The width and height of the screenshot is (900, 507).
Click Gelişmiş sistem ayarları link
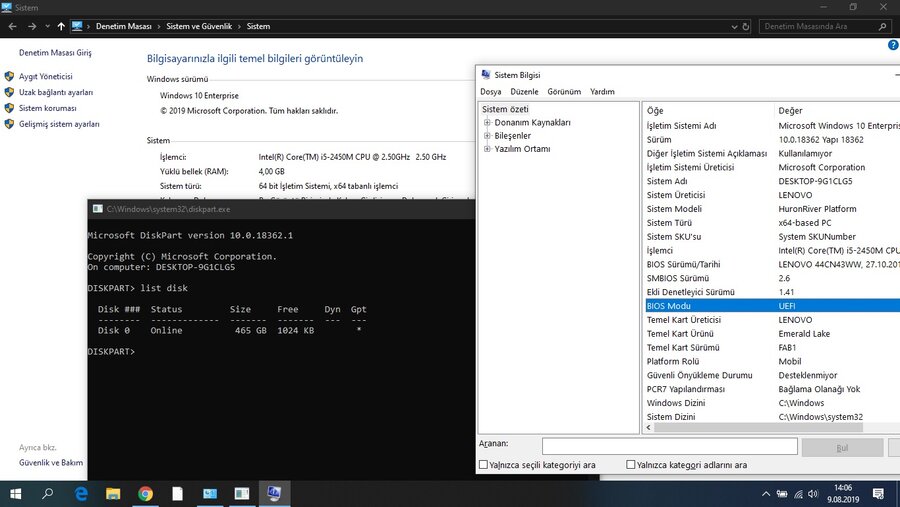point(59,124)
